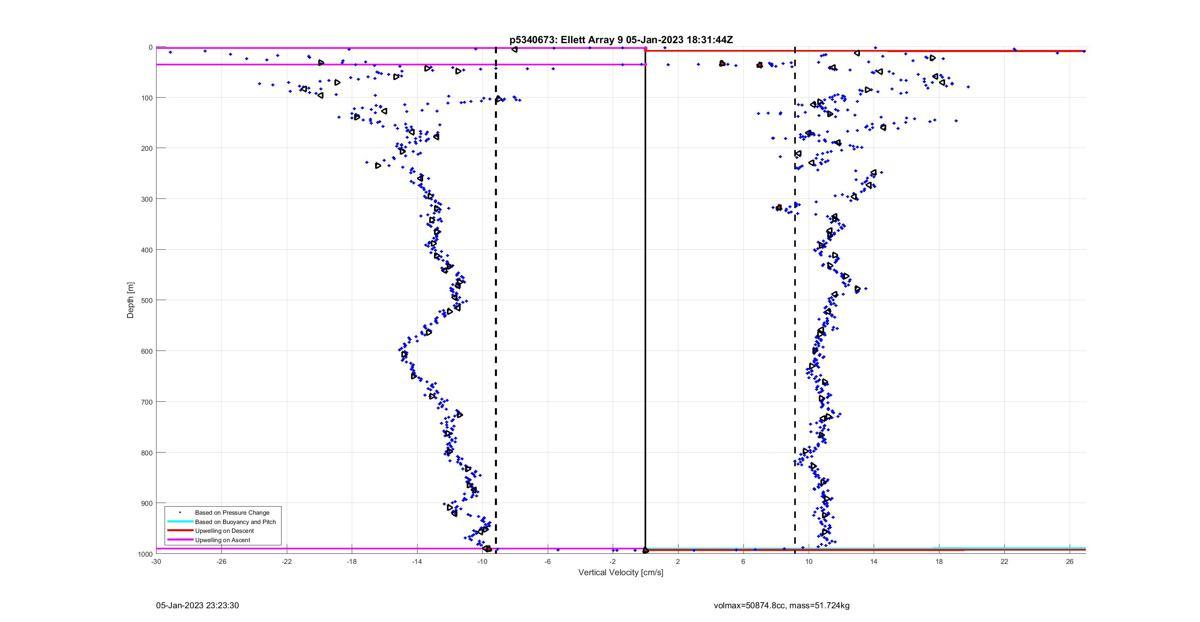
Task: Click the dark red line sample in the legend
Action: pyautogui.click(x=179, y=530)
